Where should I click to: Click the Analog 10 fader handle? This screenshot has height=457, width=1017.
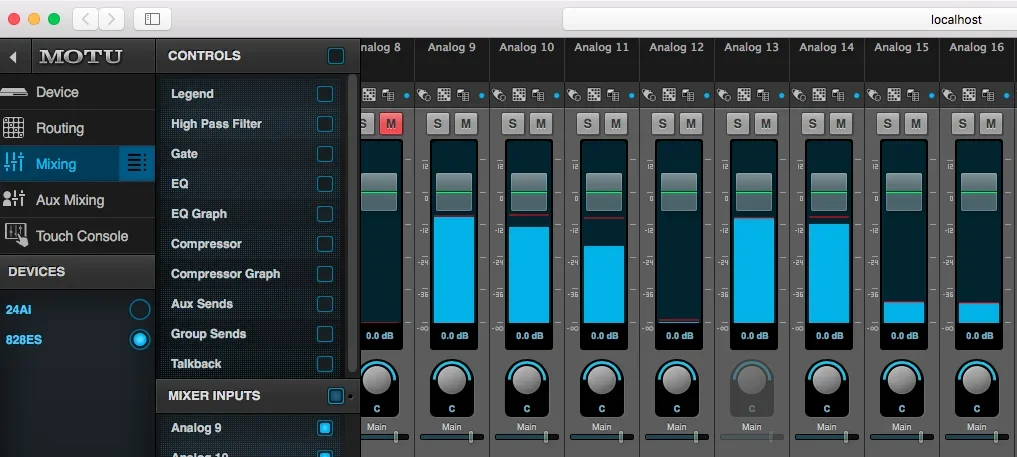[529, 192]
